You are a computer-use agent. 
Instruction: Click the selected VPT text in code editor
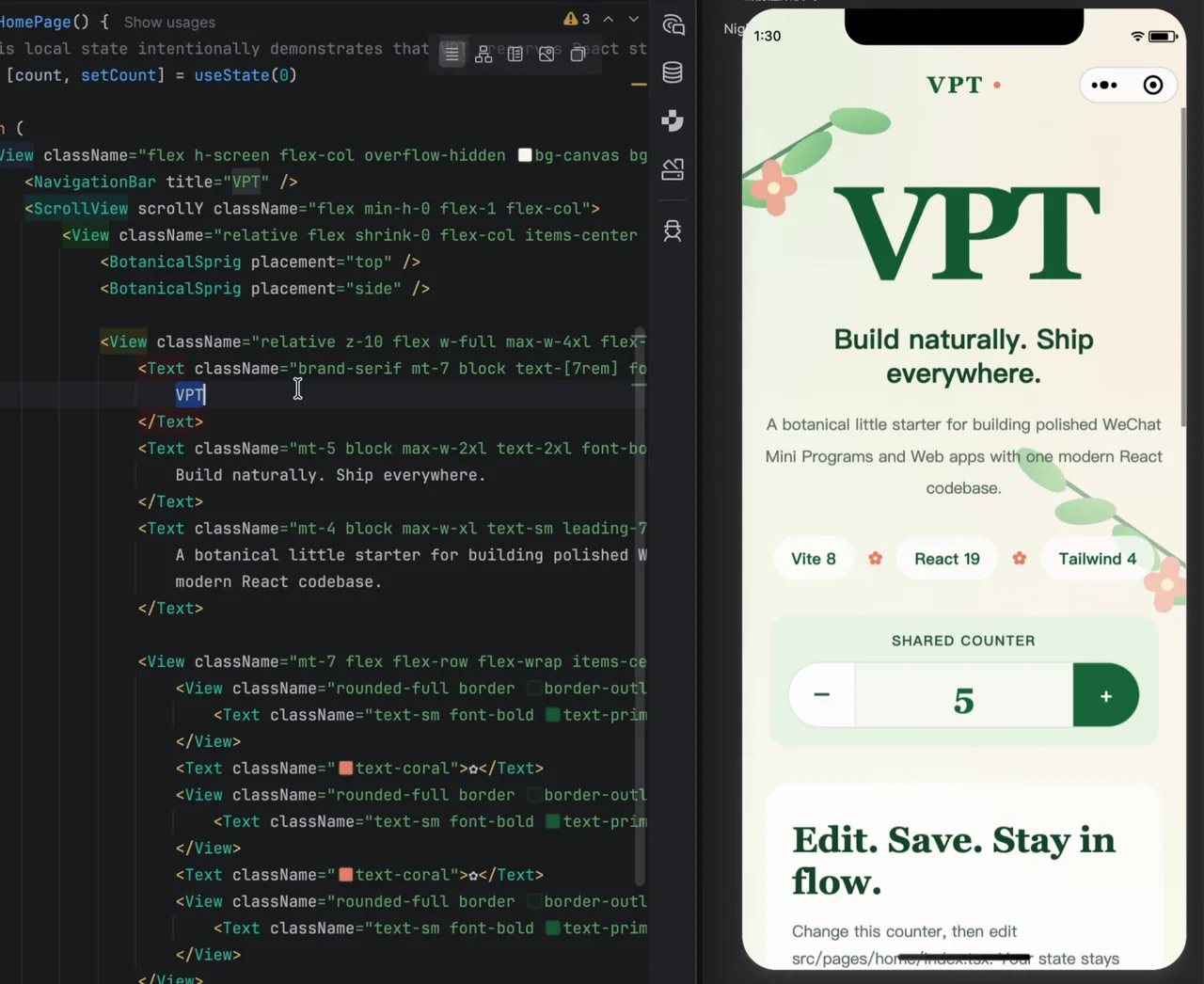pos(190,395)
